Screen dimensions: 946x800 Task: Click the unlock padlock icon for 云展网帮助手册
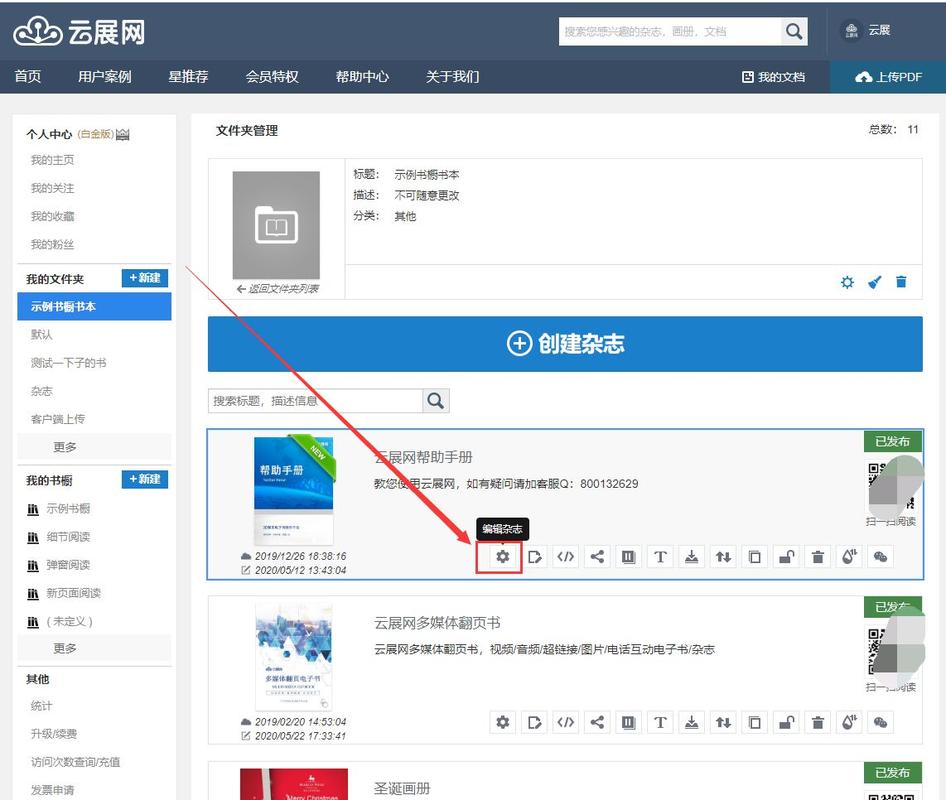coord(786,556)
